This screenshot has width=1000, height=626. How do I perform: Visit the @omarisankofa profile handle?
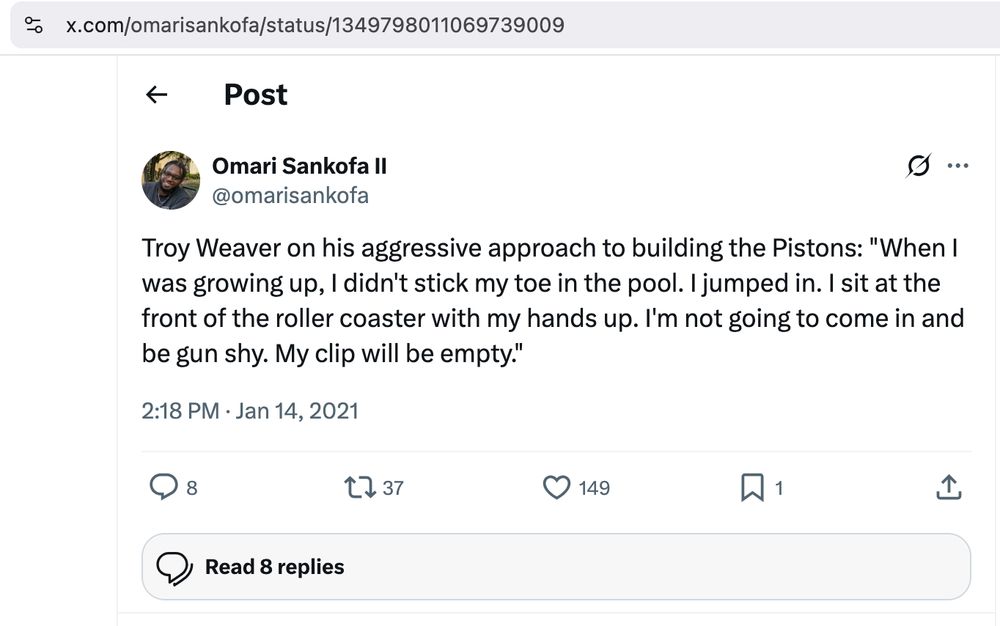tap(291, 196)
